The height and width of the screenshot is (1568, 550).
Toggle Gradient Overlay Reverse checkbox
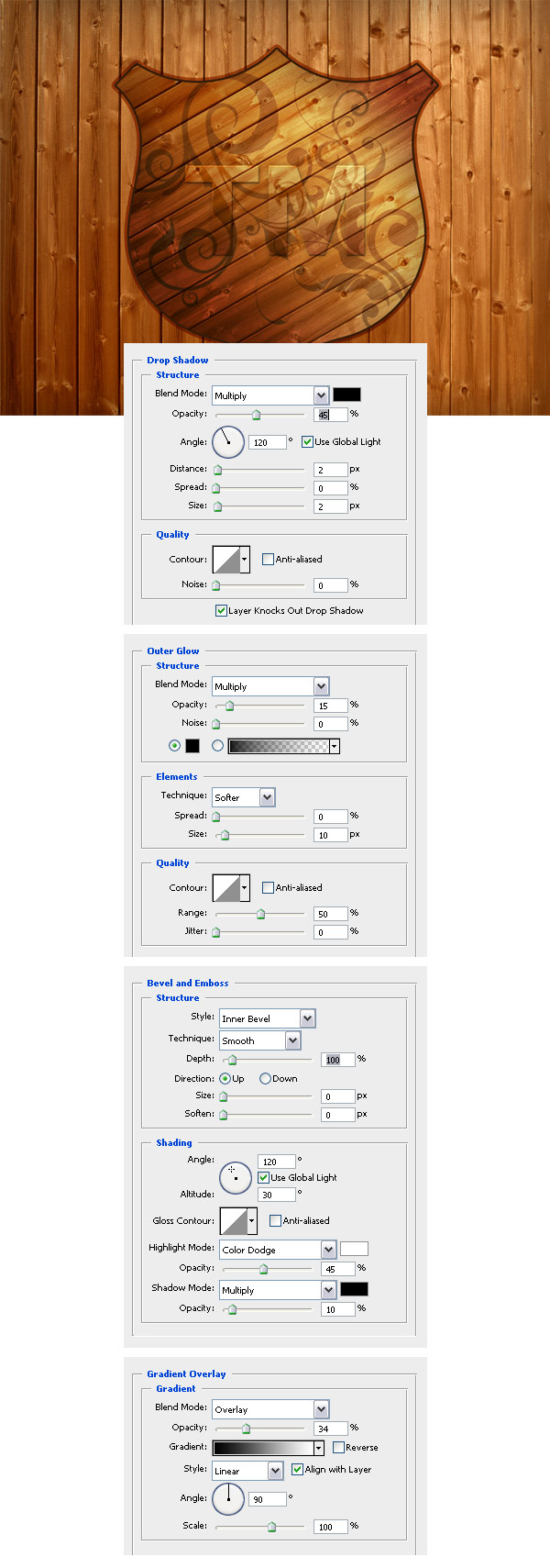point(338,1447)
